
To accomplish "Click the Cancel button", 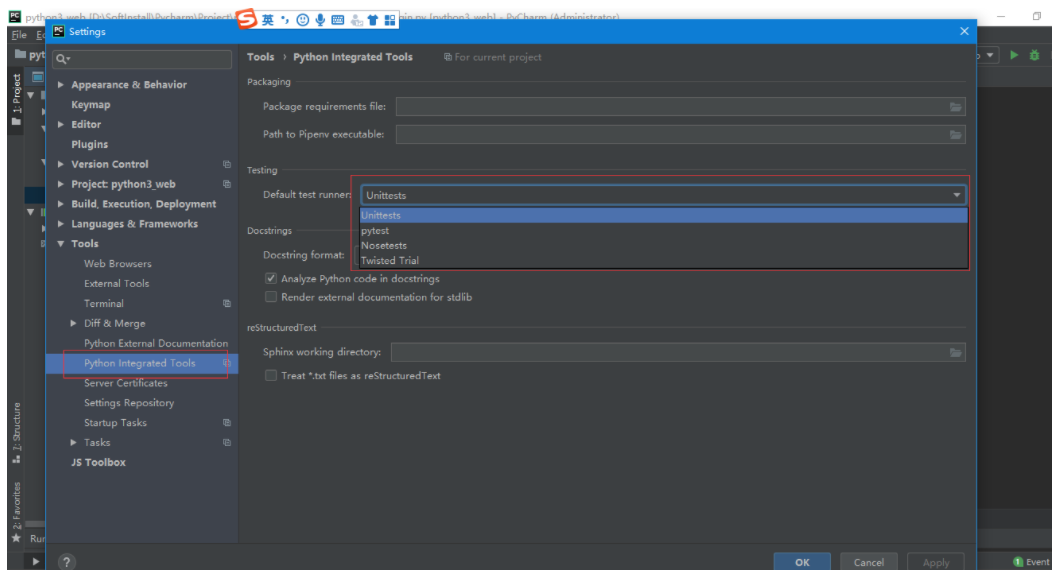I will [x=868, y=562].
